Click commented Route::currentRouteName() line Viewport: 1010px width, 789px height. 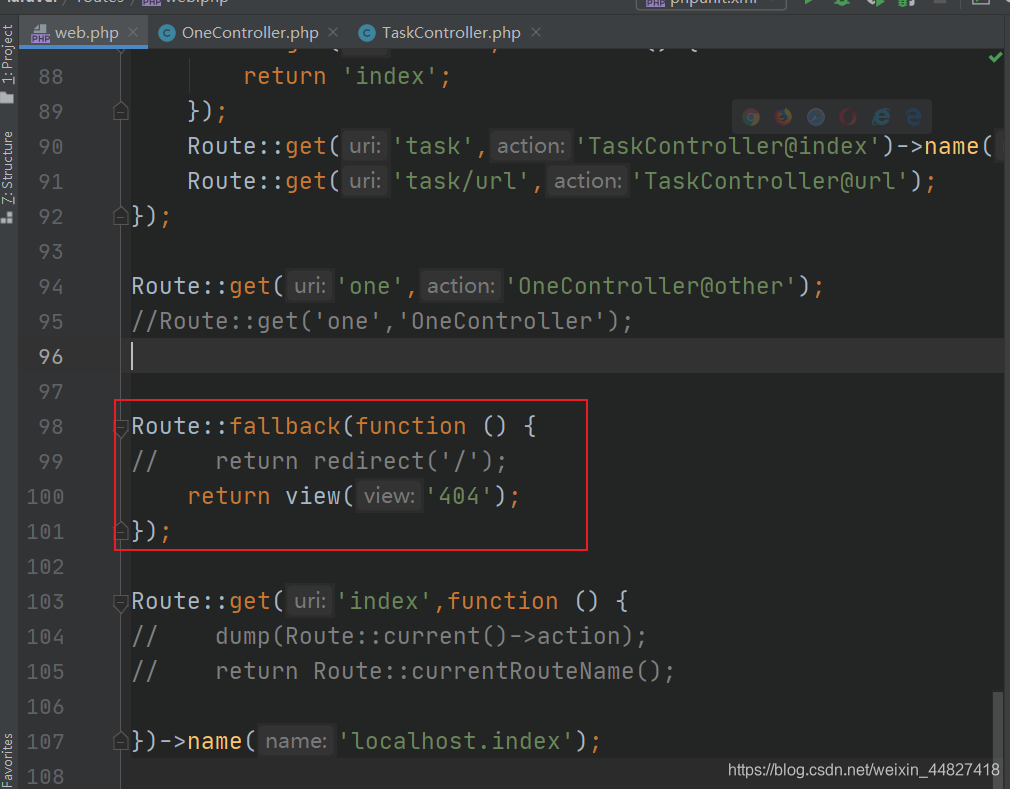click(x=403, y=671)
